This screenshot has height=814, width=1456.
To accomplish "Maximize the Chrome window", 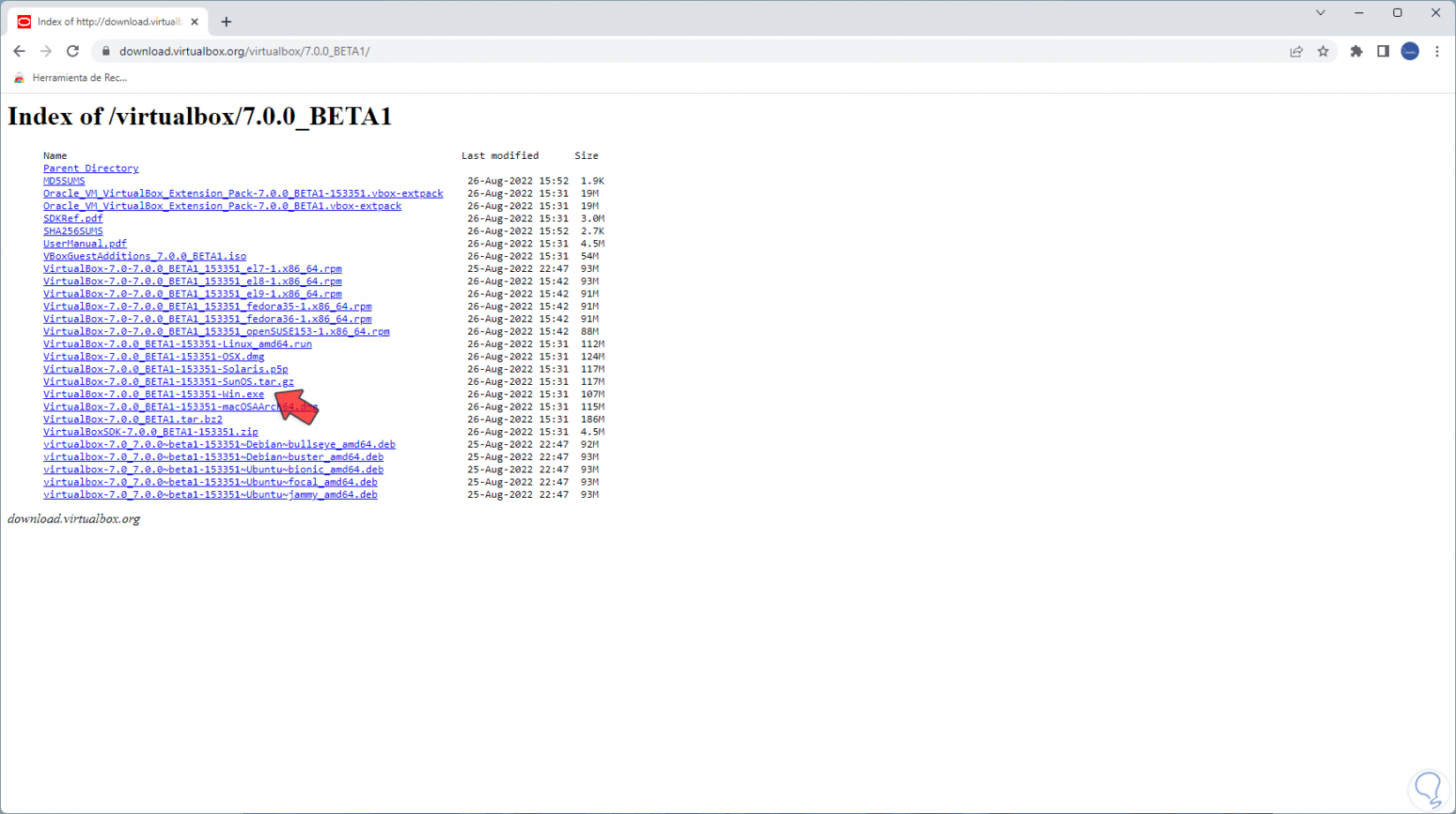I will [x=1398, y=13].
